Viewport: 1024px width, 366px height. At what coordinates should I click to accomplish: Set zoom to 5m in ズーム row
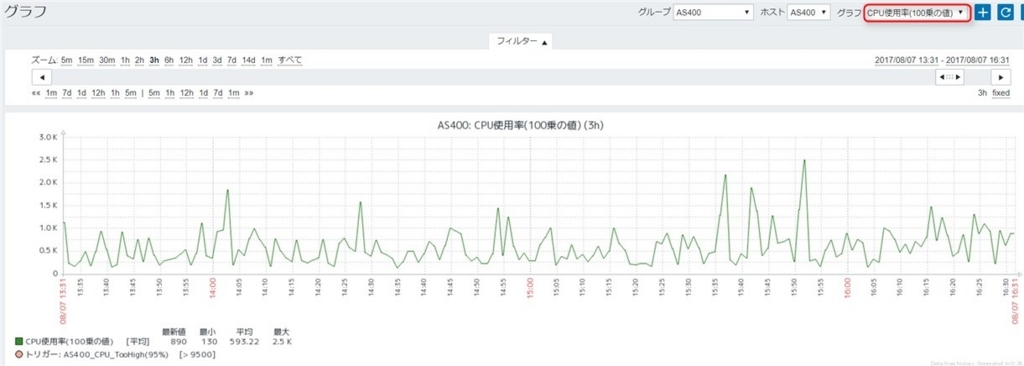[x=67, y=60]
